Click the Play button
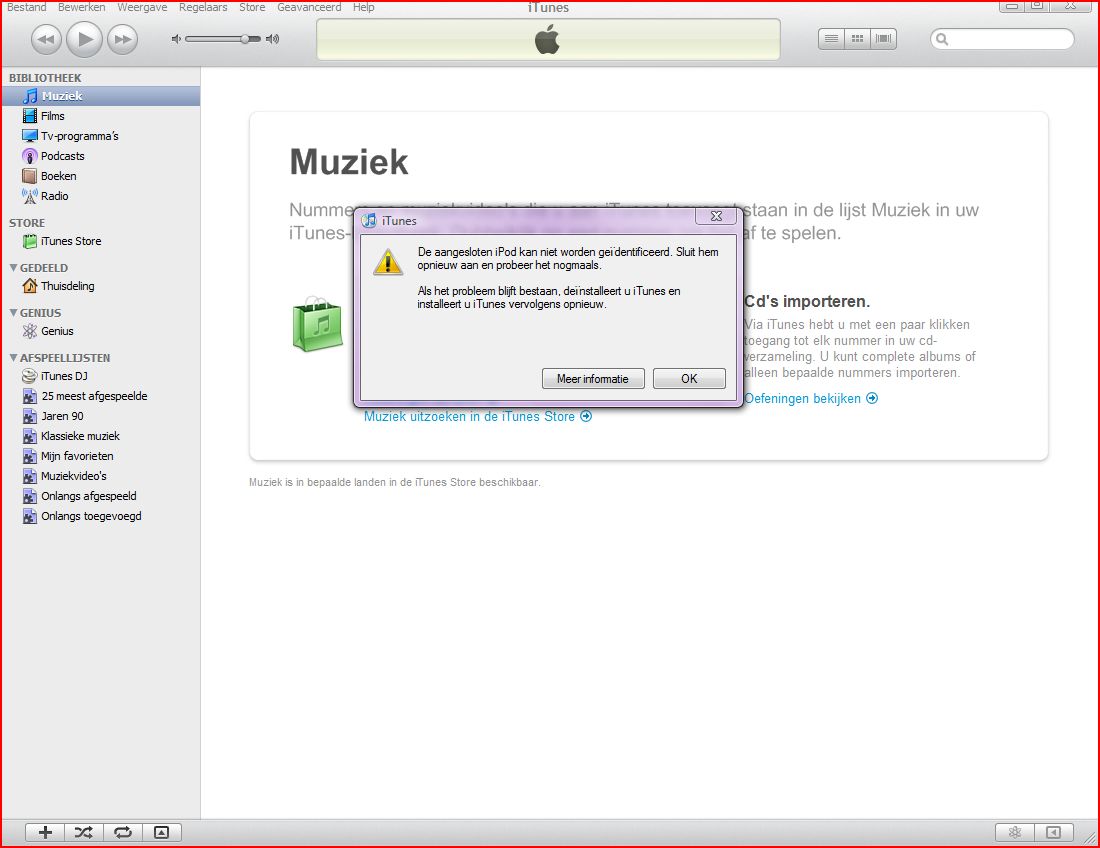1100x848 pixels. 84,39
